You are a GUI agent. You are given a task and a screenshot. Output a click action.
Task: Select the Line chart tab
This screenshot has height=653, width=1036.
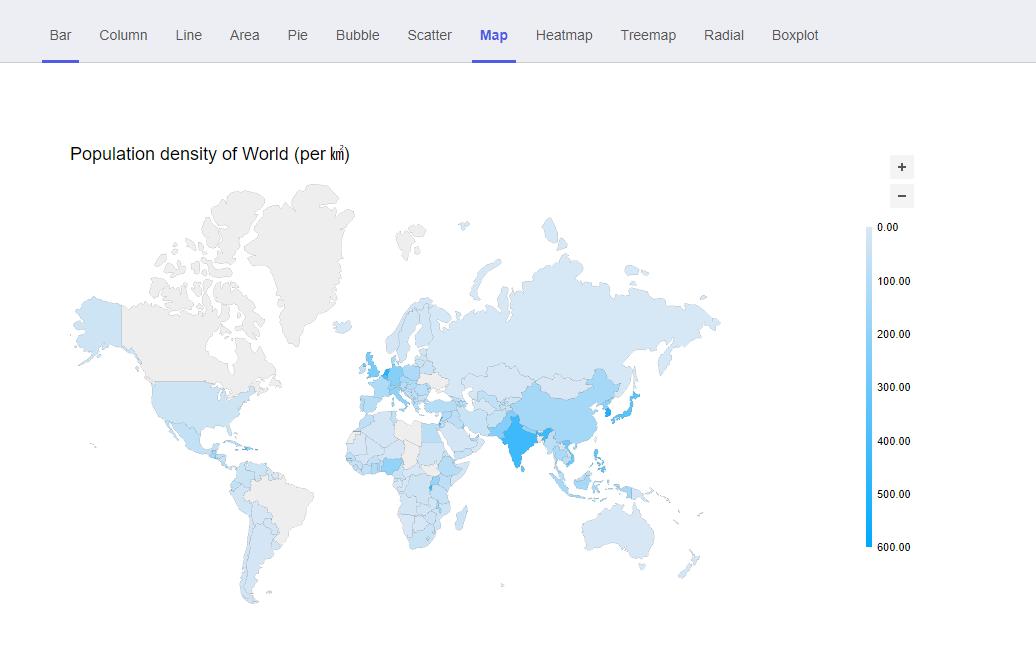(x=188, y=35)
